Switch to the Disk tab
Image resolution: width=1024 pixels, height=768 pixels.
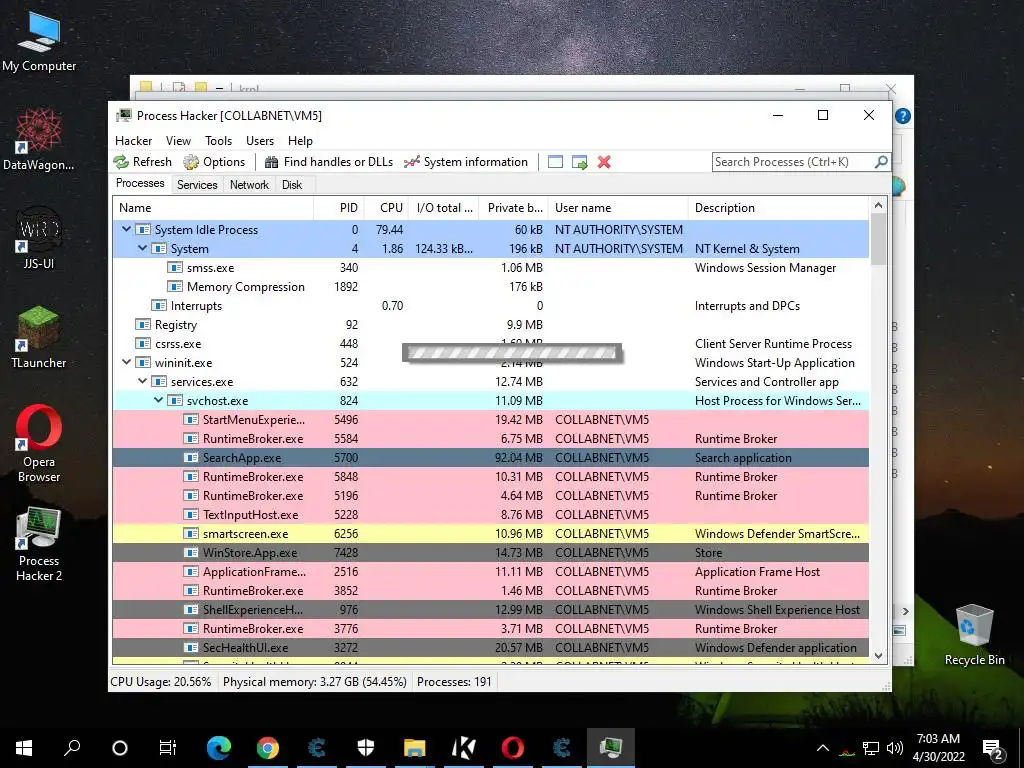[292, 185]
